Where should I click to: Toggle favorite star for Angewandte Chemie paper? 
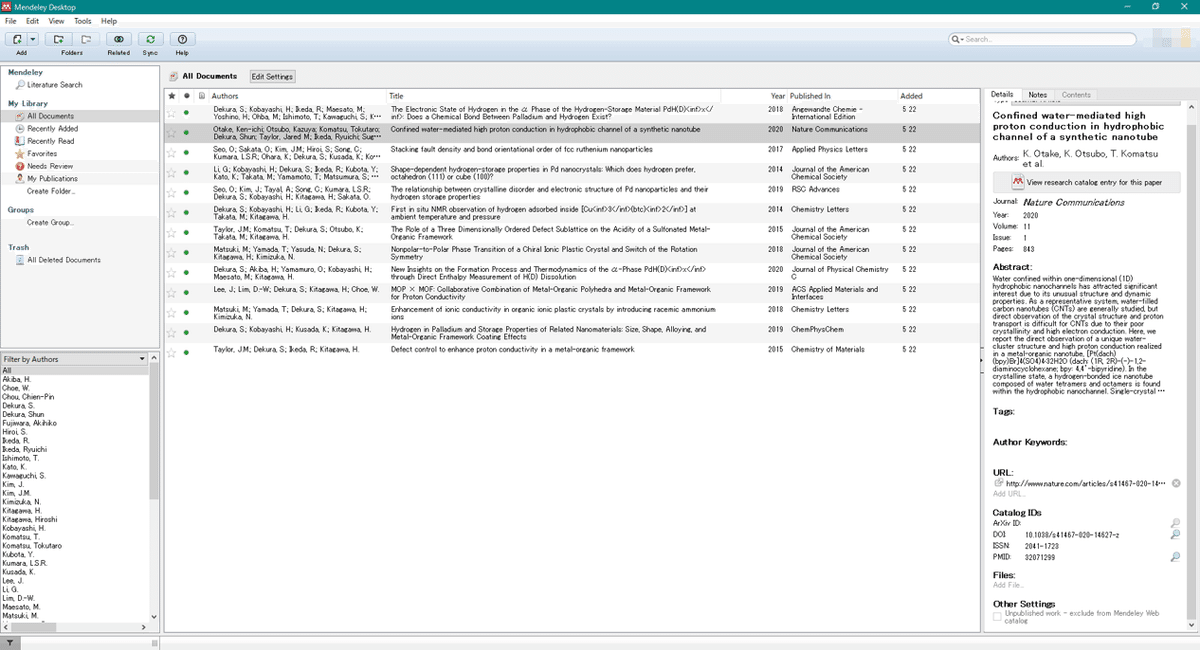pos(172,112)
